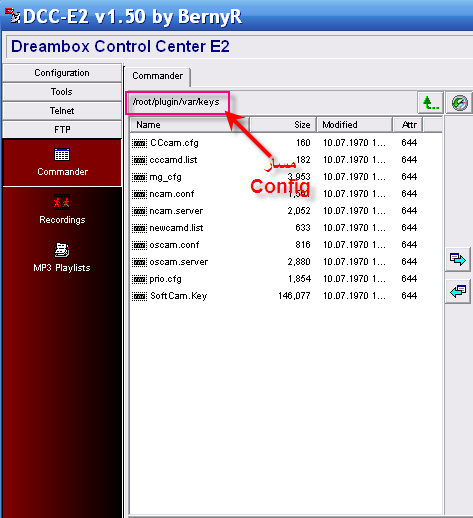
Task: Click the modified date of oscam.conf
Action: [354, 245]
